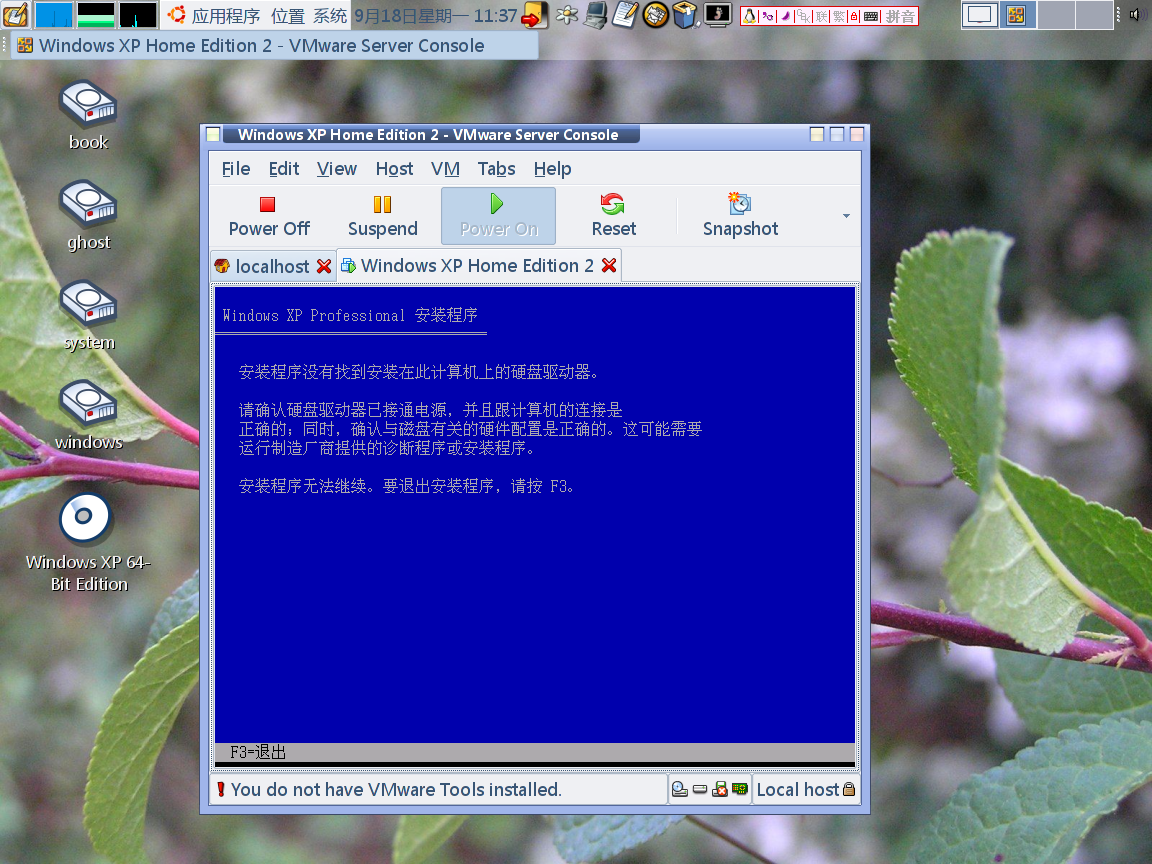Viewport: 1152px width, 864px height.
Task: Close the localhost tab with its X
Action: coord(324,266)
